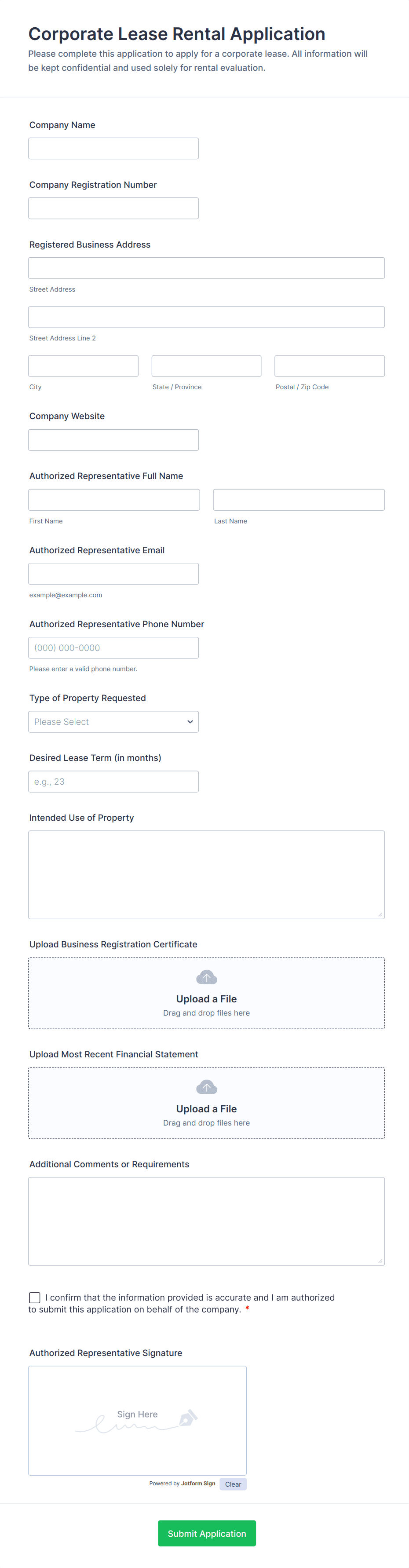Click the chevron arrow on Please Select
Image resolution: width=409 pixels, height=1568 pixels.
[x=190, y=722]
